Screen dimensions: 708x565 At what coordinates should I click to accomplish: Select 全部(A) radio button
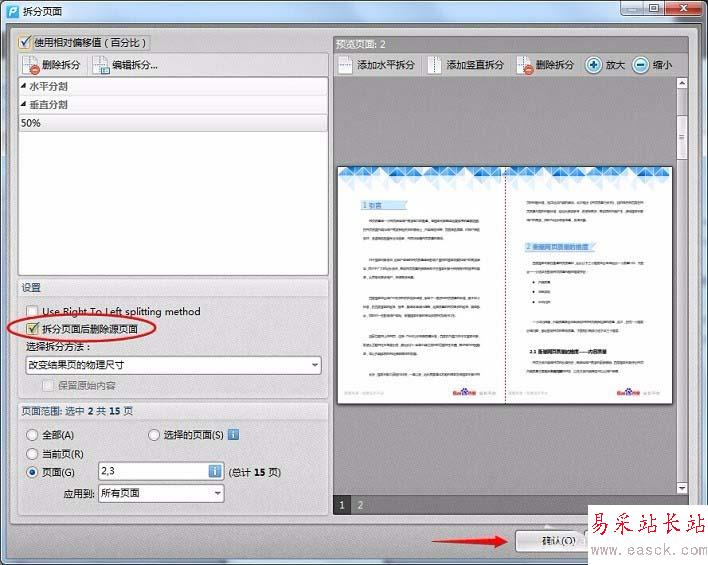point(32,435)
